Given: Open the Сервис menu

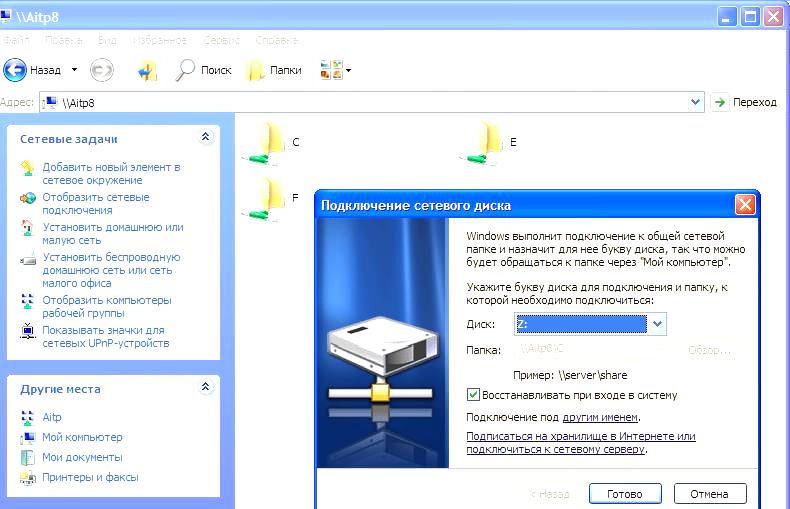Looking at the screenshot, I should coord(221,40).
